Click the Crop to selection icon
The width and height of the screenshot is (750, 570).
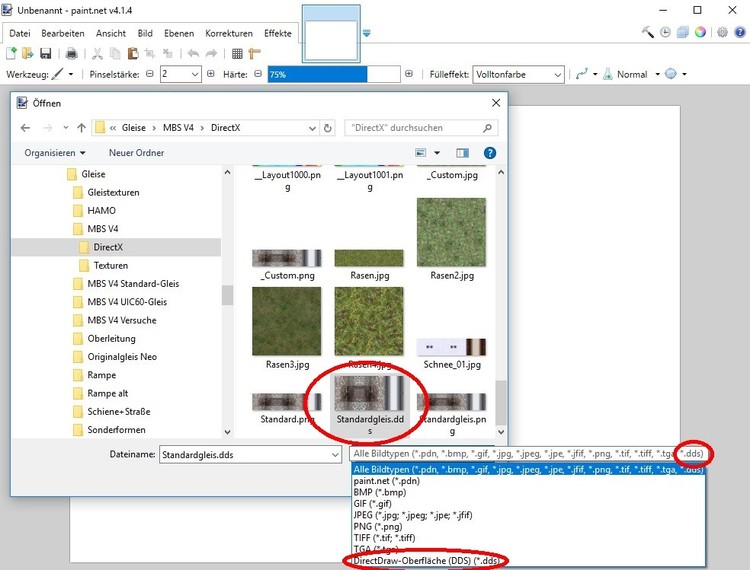tap(150, 54)
